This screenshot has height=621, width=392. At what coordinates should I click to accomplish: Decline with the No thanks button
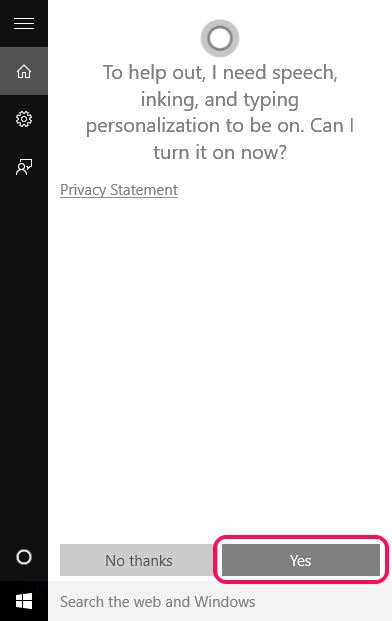click(139, 560)
